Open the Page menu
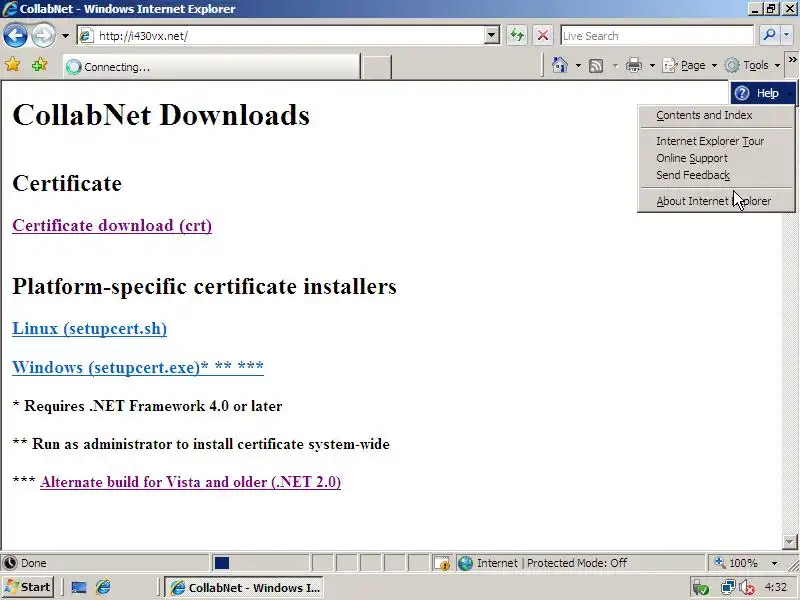Image resolution: width=800 pixels, height=600 pixels. 689,65
